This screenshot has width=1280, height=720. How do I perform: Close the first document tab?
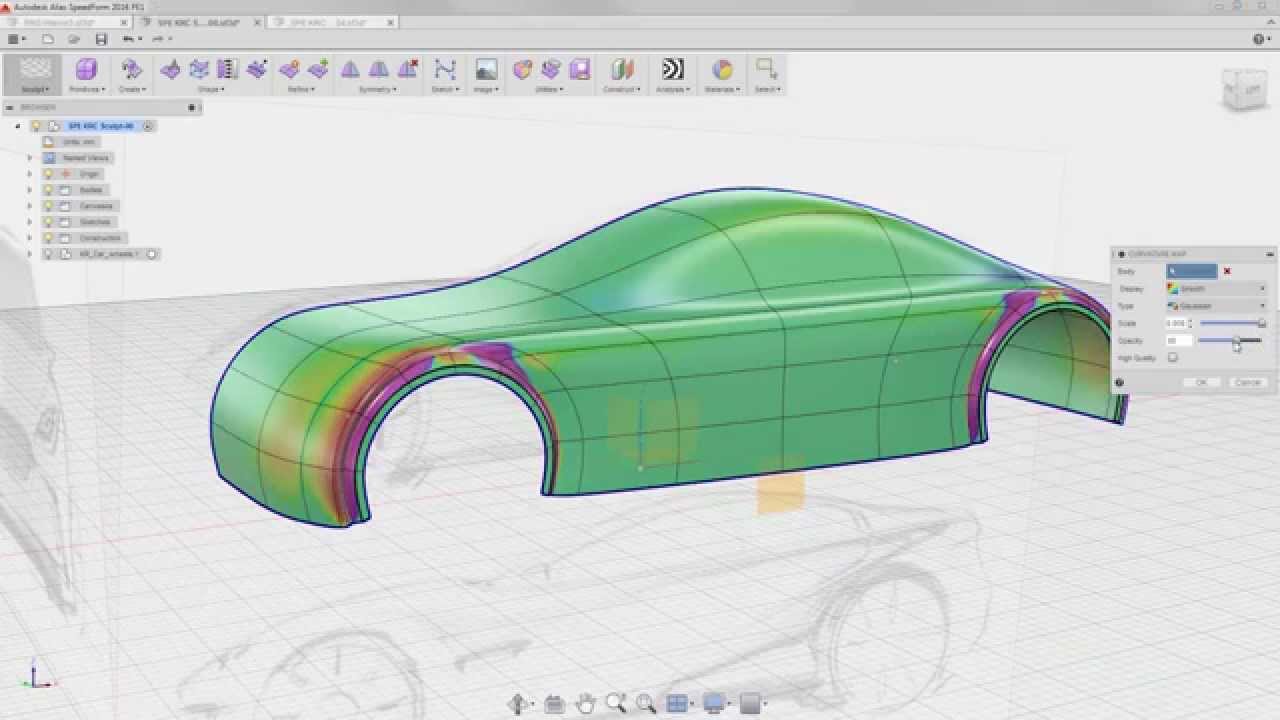(x=124, y=21)
